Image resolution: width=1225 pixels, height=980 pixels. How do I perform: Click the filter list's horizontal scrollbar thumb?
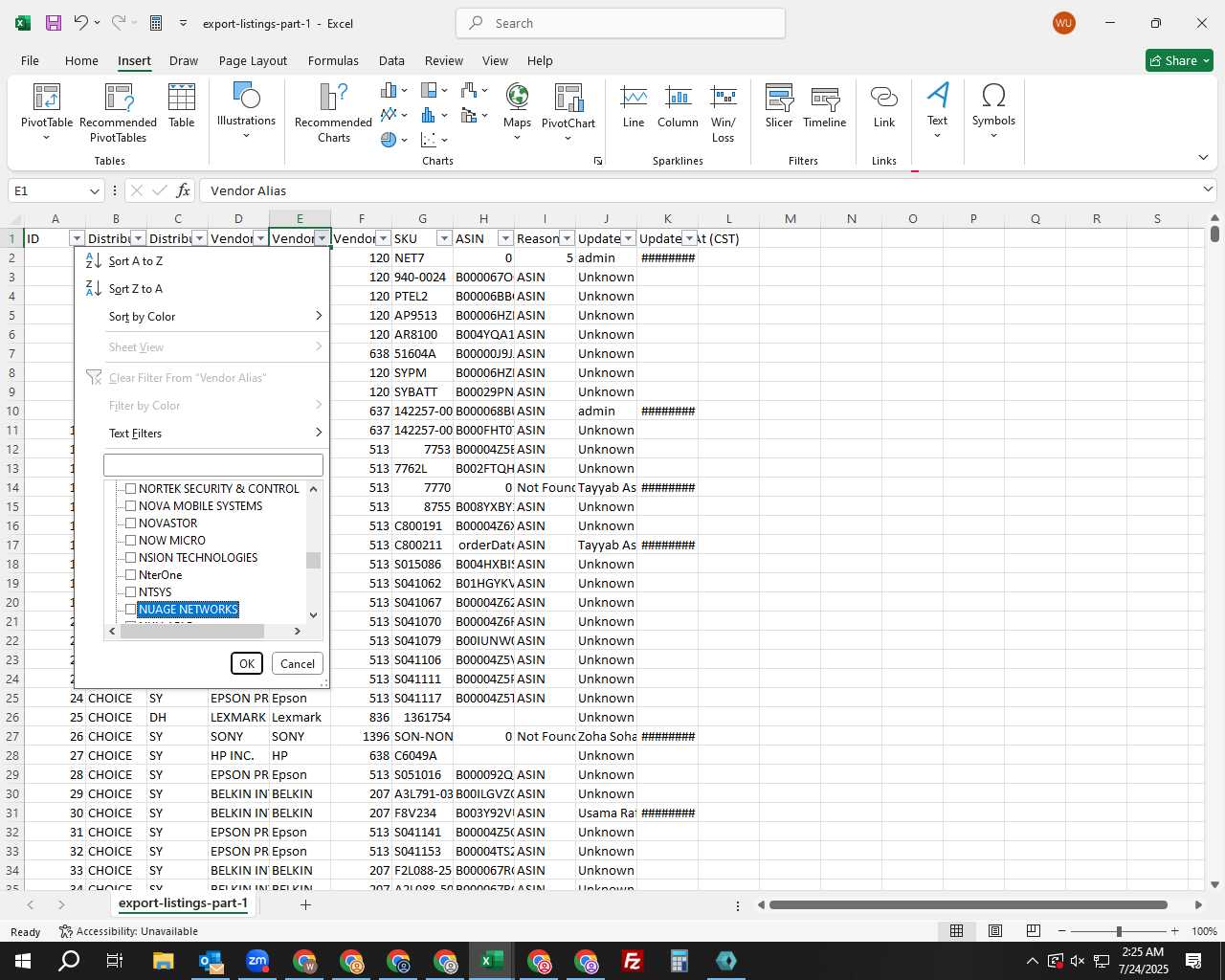coord(192,631)
